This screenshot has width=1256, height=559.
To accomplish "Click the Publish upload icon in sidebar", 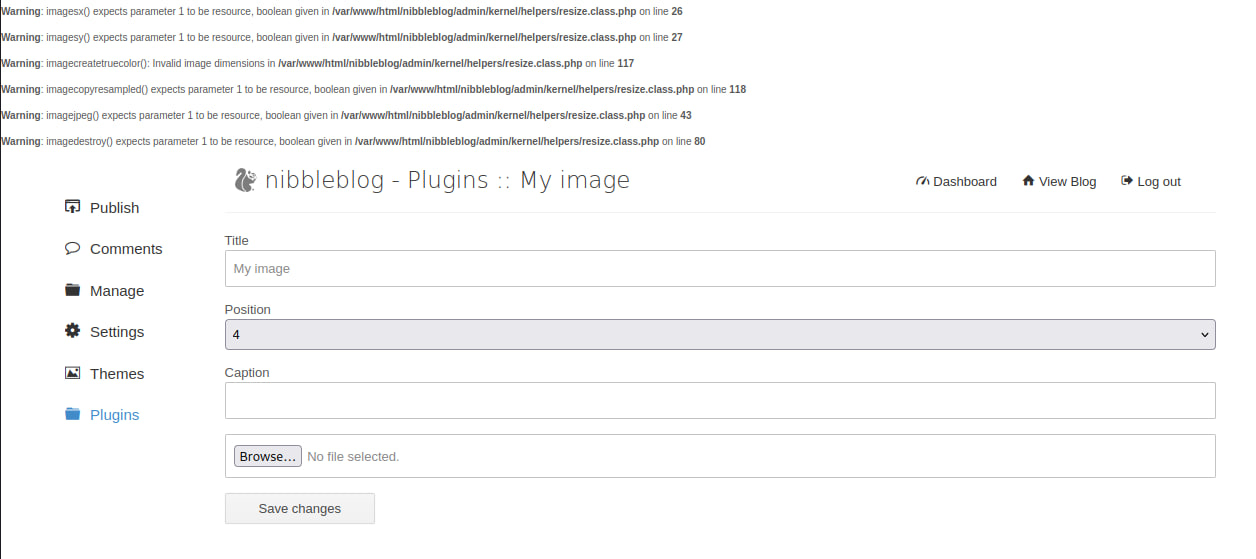I will pos(72,207).
